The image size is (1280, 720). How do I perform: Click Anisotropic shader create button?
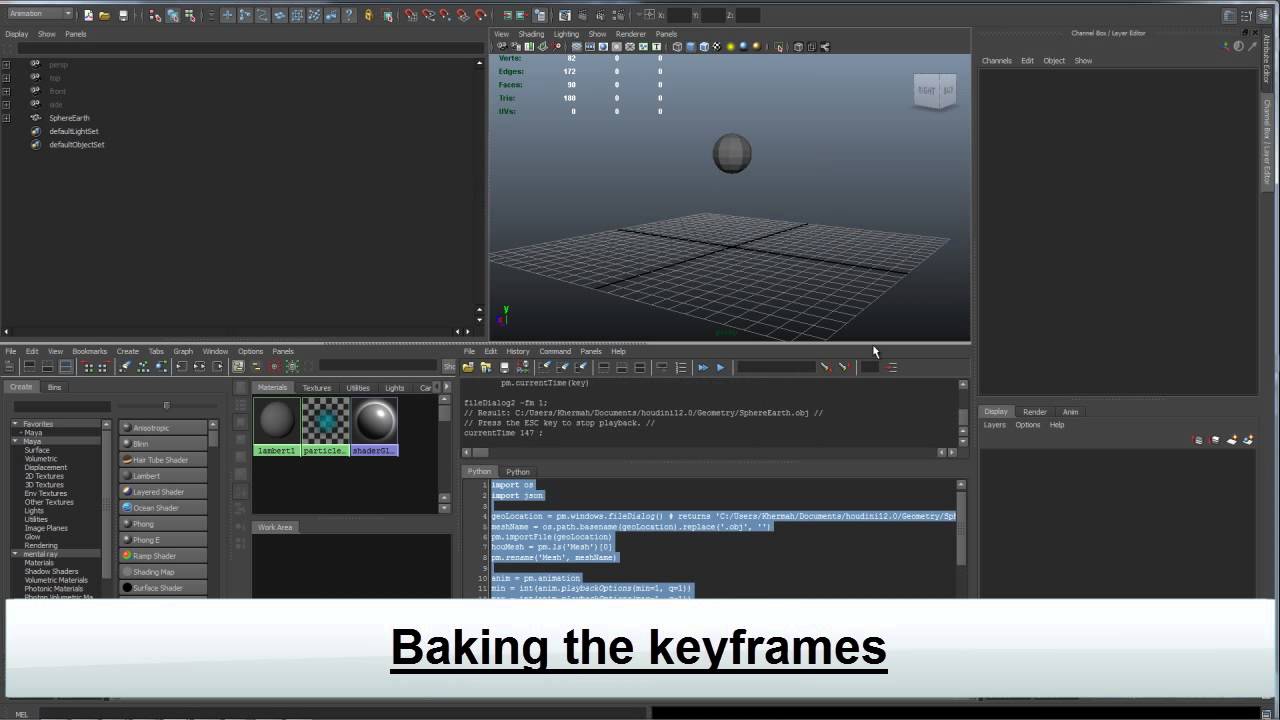pos(163,428)
